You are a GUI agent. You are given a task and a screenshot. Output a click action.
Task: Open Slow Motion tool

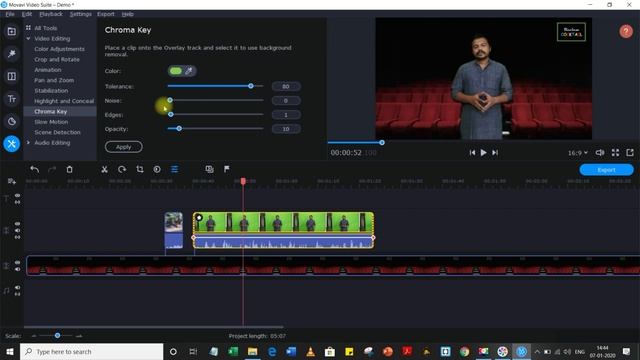[51, 122]
